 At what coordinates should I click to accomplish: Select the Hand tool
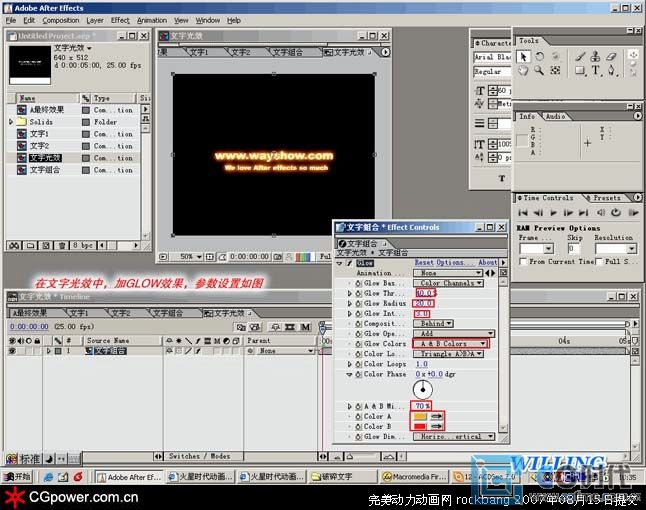523,70
